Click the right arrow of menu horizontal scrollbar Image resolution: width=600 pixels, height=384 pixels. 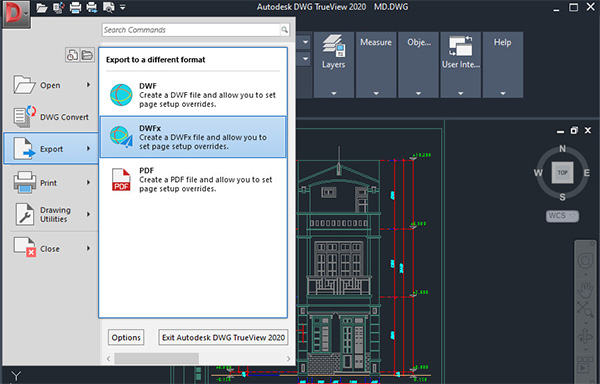(288, 358)
